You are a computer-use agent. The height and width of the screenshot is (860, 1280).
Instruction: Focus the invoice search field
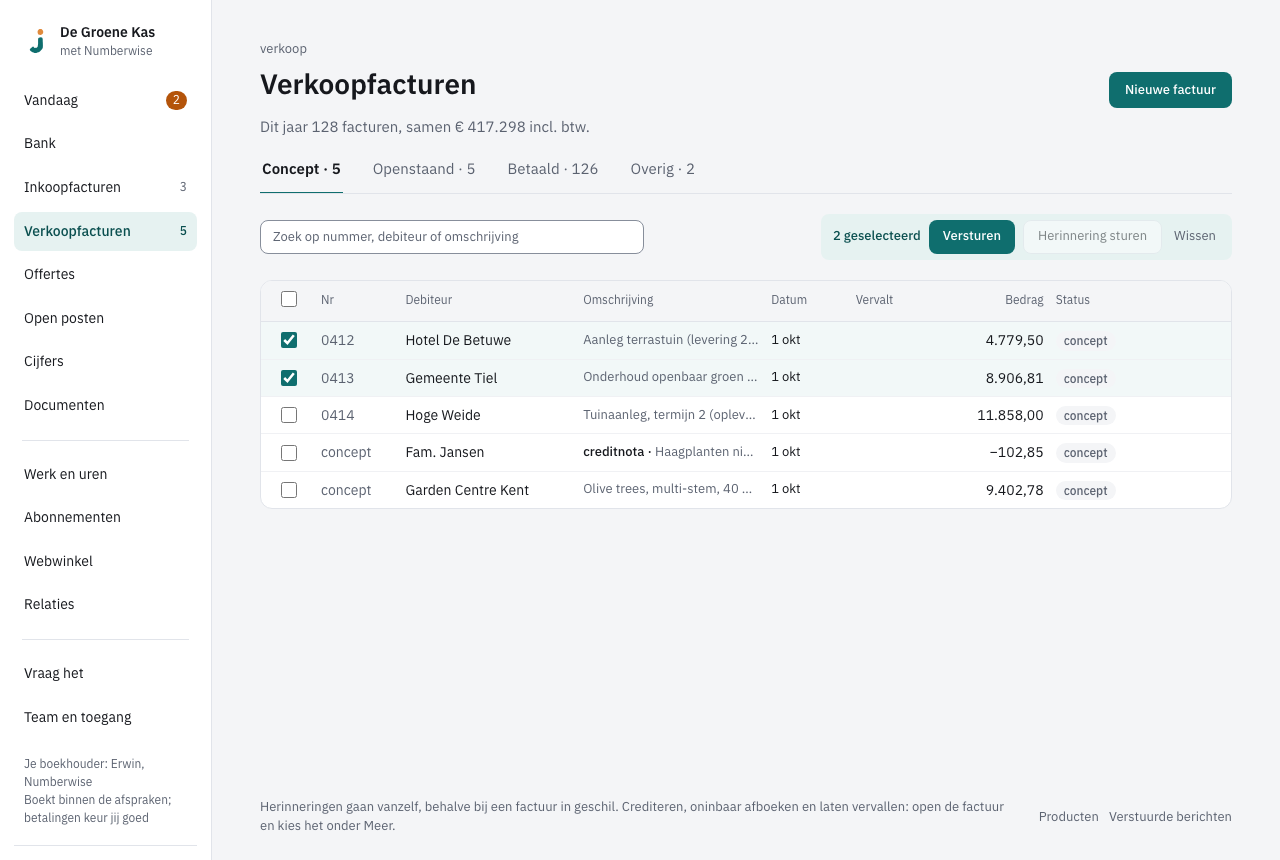point(452,237)
